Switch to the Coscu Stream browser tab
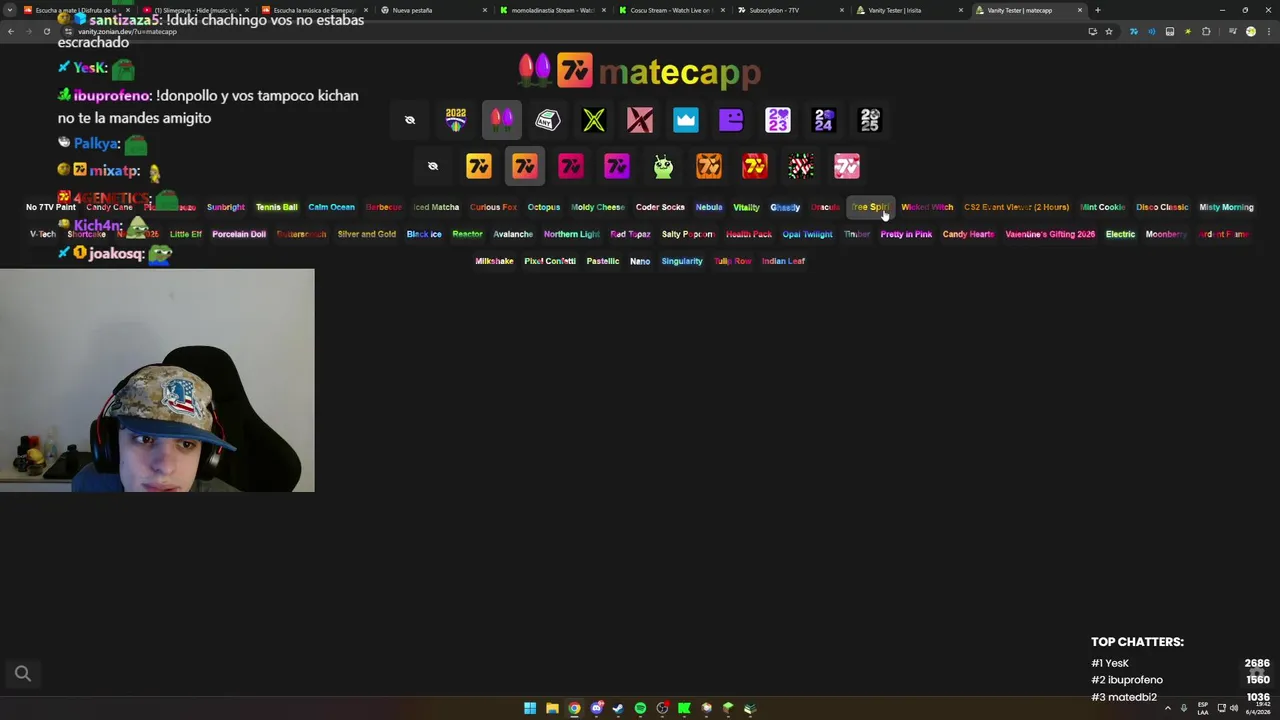 (x=672, y=10)
